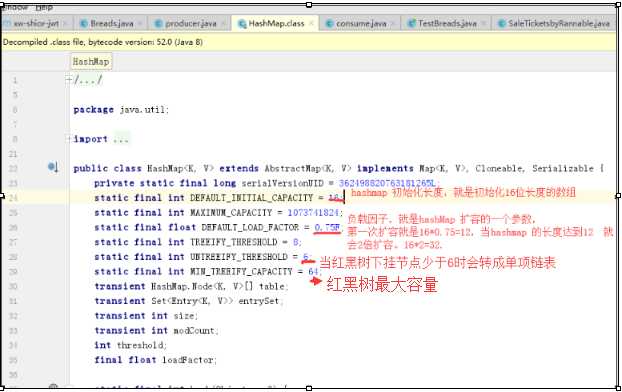This screenshot has height=392, width=622.
Task: Close the Breads.java tab
Action: (140, 23)
